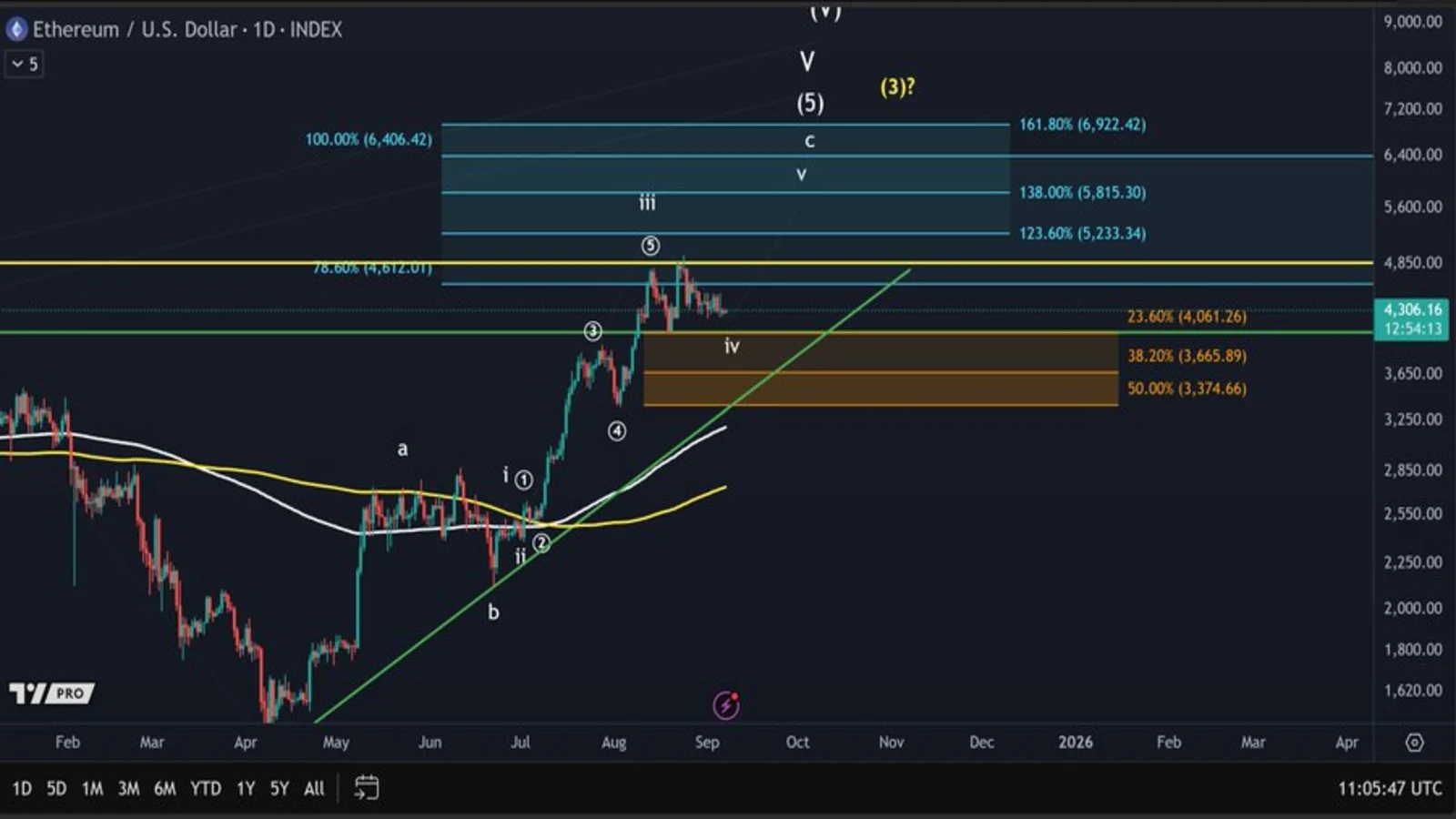Click the iii wave label
Image resolution: width=1456 pixels, height=819 pixels.
[647, 202]
